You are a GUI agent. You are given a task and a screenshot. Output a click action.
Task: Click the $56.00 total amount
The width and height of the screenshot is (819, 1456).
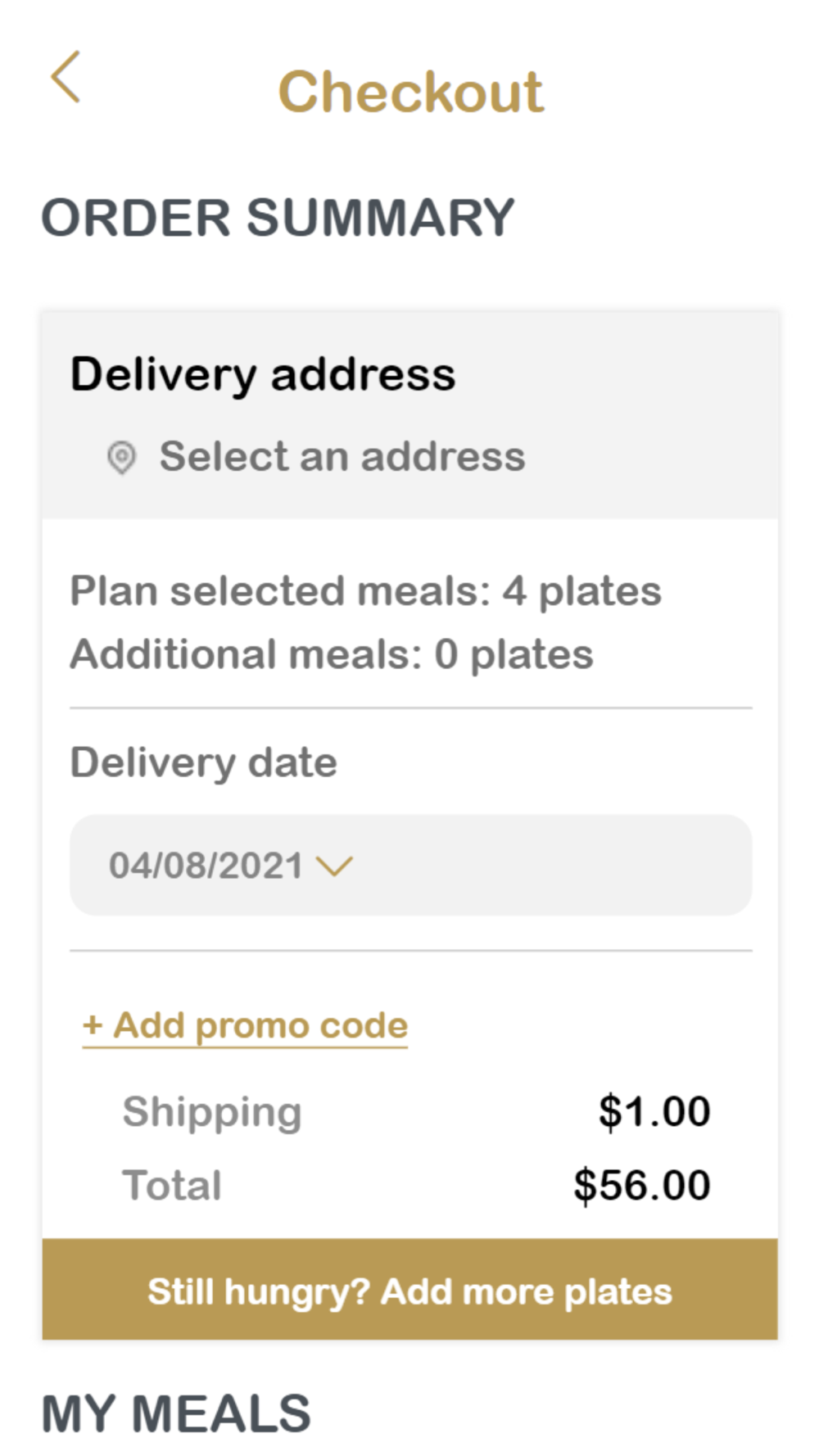[641, 1185]
